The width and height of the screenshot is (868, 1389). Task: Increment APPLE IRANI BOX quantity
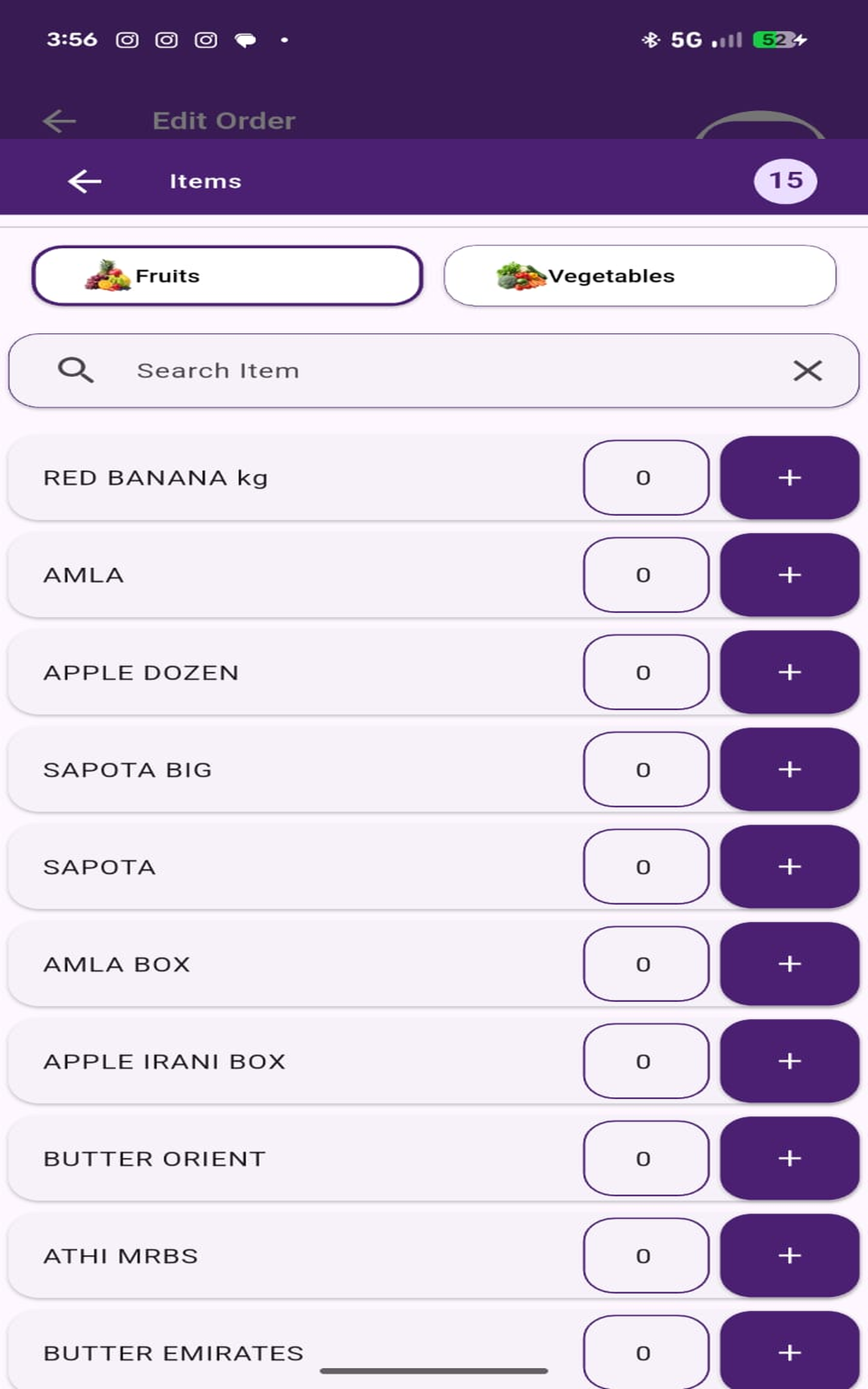[x=789, y=1061]
